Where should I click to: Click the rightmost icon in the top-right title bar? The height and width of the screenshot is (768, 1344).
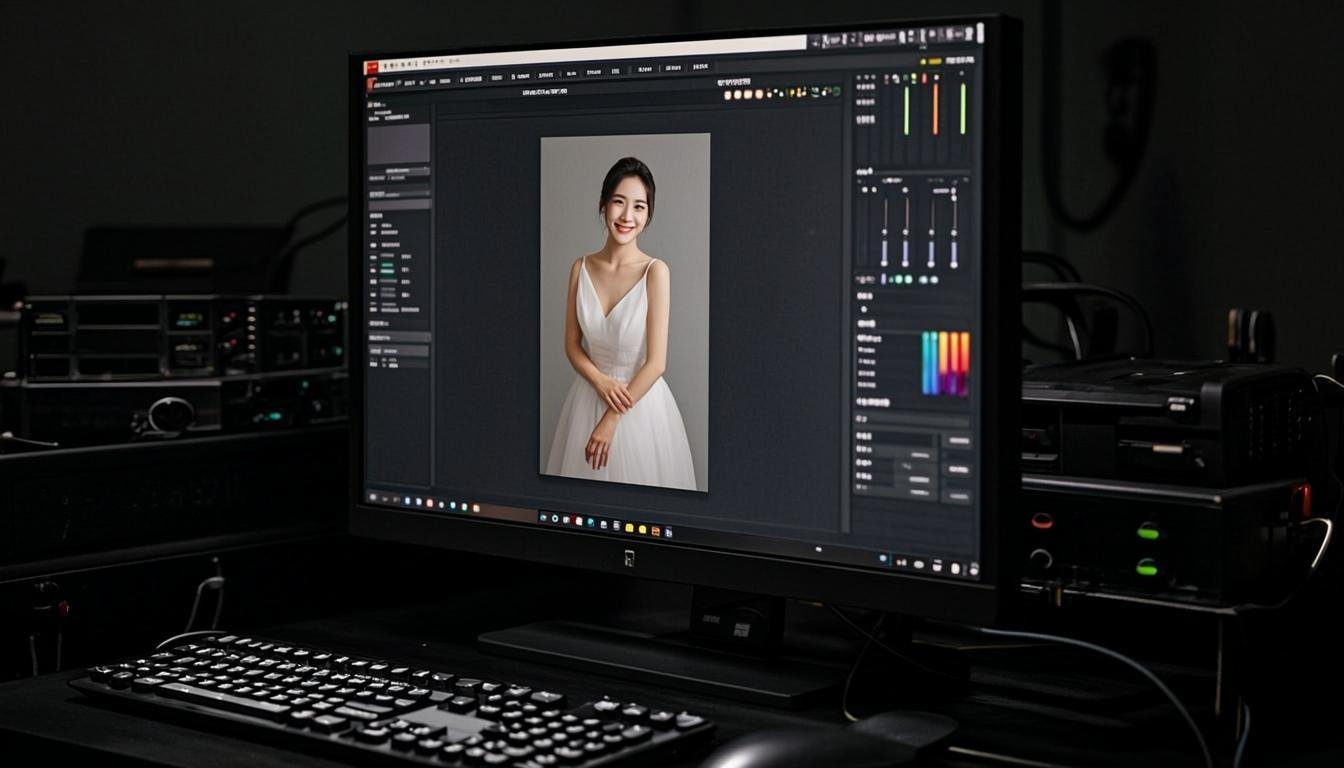coord(978,32)
